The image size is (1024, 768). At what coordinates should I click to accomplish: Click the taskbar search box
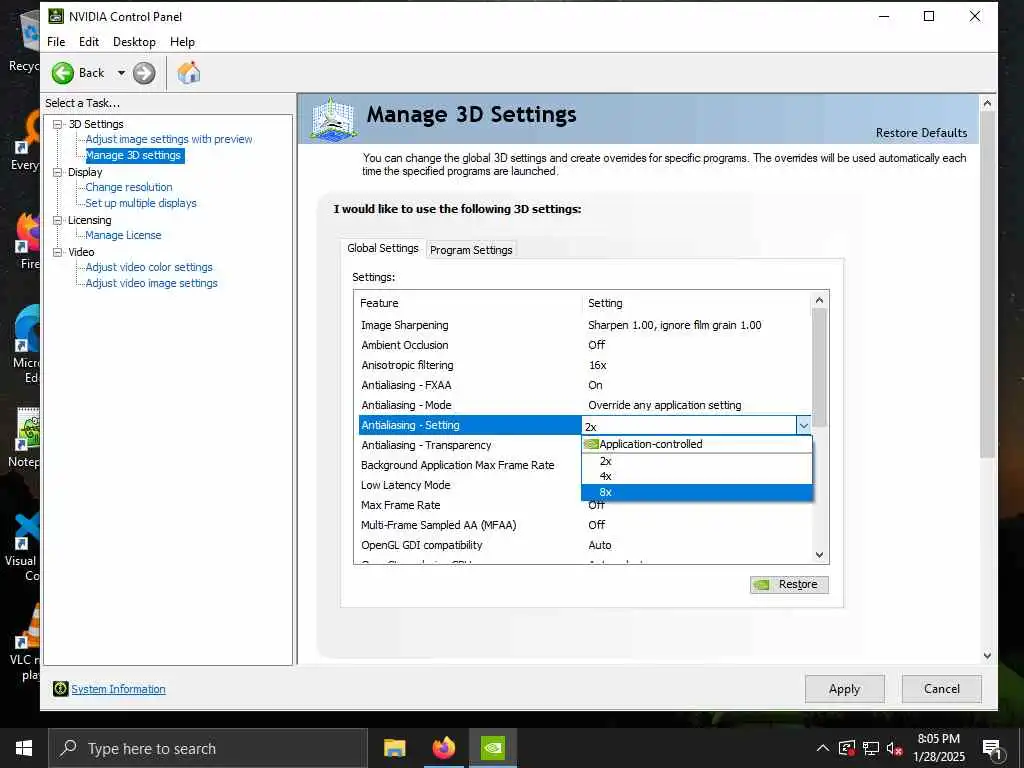[x=208, y=748]
